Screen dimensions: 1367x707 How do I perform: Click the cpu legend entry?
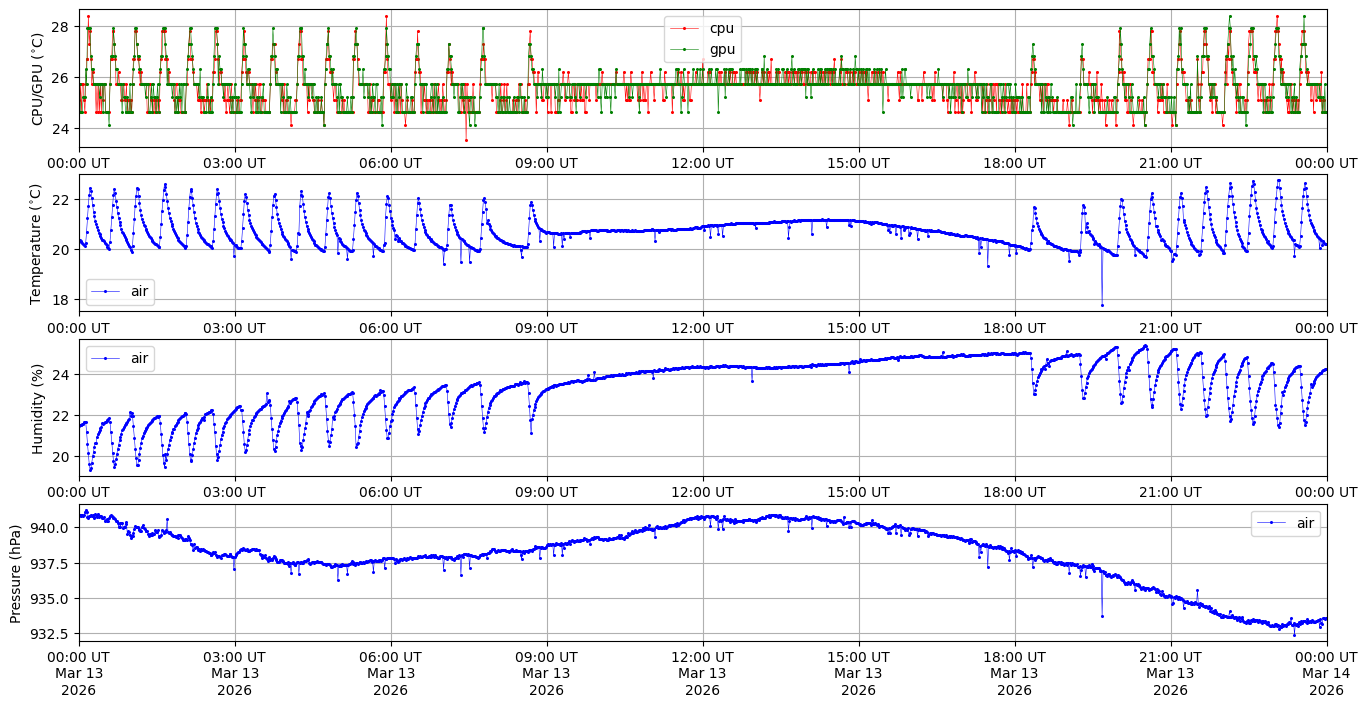(721, 28)
